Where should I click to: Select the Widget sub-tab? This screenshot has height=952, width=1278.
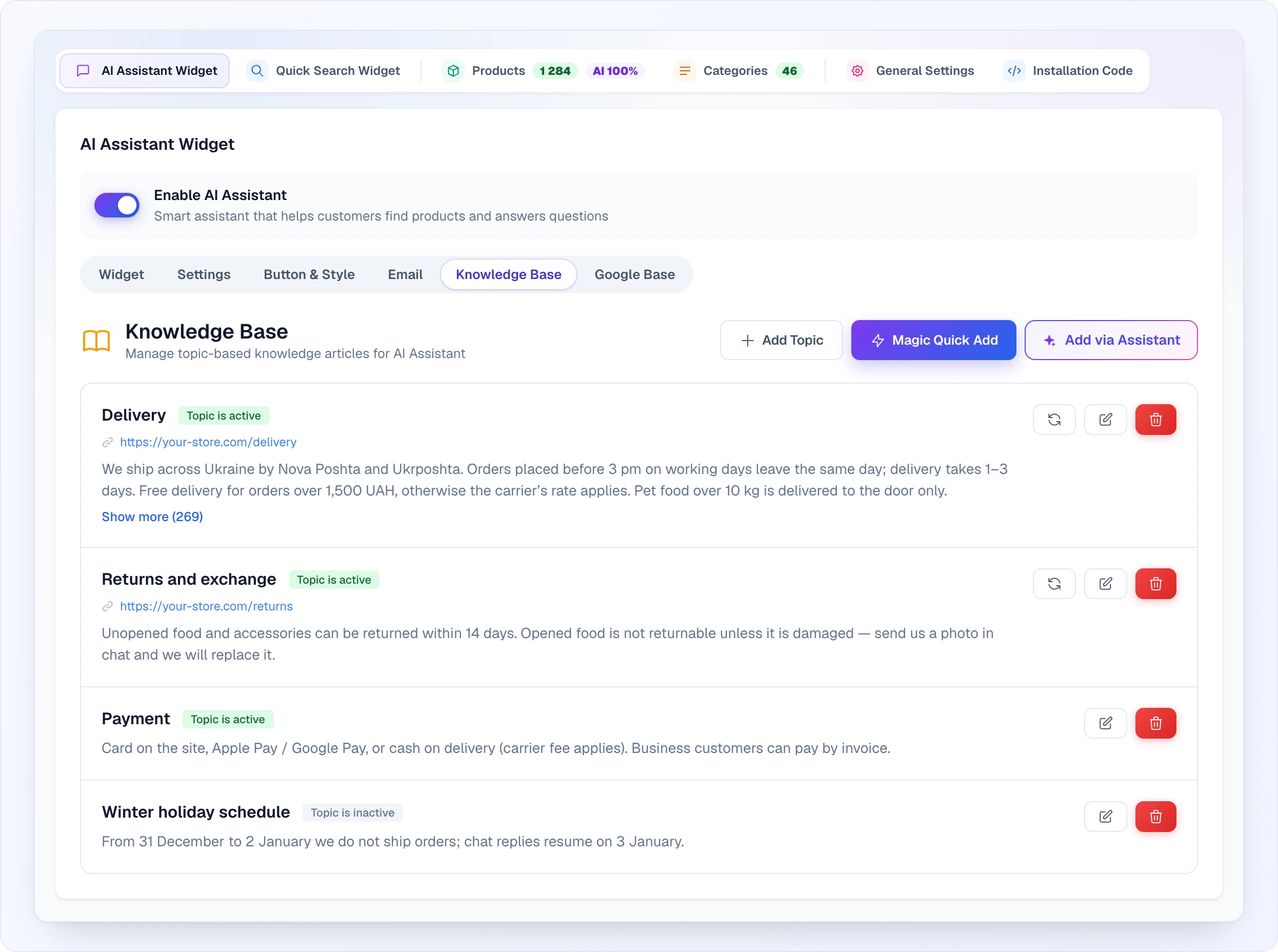(121, 274)
